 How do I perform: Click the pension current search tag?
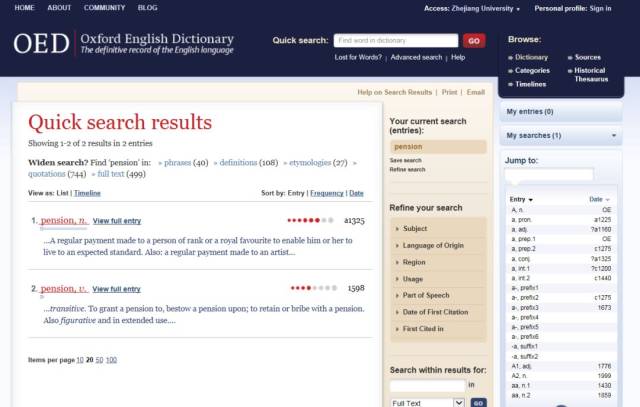point(438,147)
